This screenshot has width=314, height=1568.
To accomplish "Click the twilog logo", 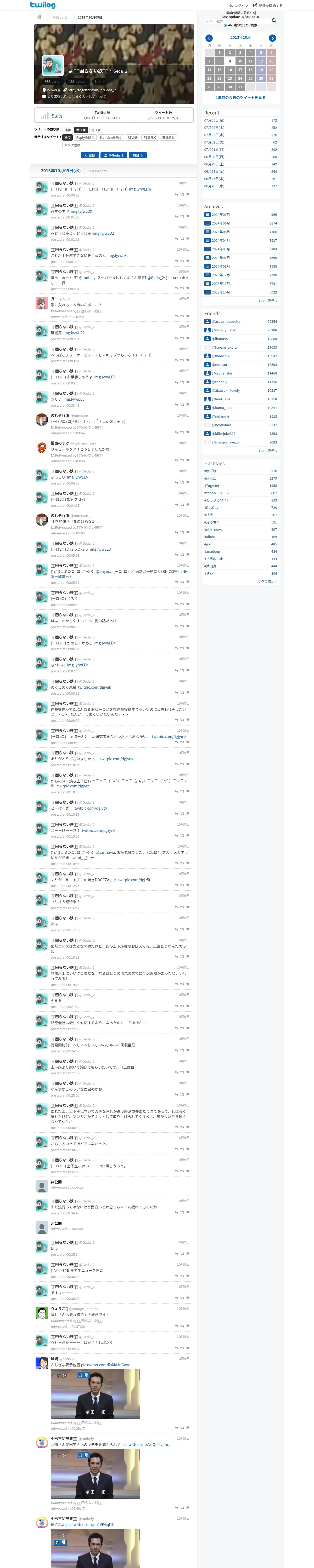I will tap(43, 5).
